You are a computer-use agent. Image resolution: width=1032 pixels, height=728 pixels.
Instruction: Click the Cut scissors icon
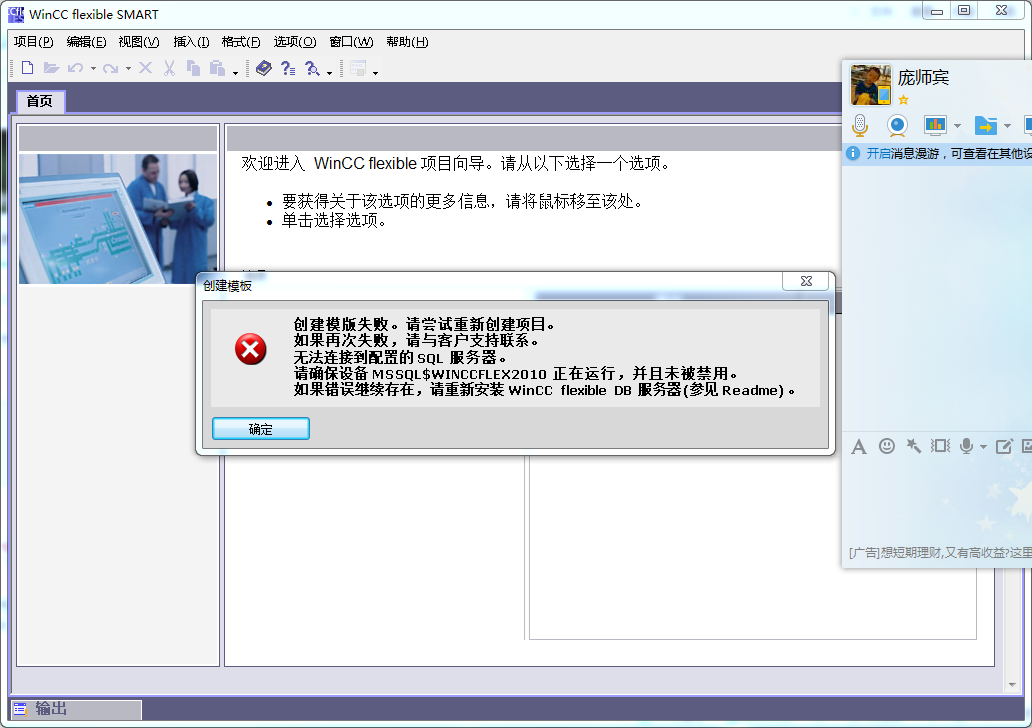coord(169,68)
